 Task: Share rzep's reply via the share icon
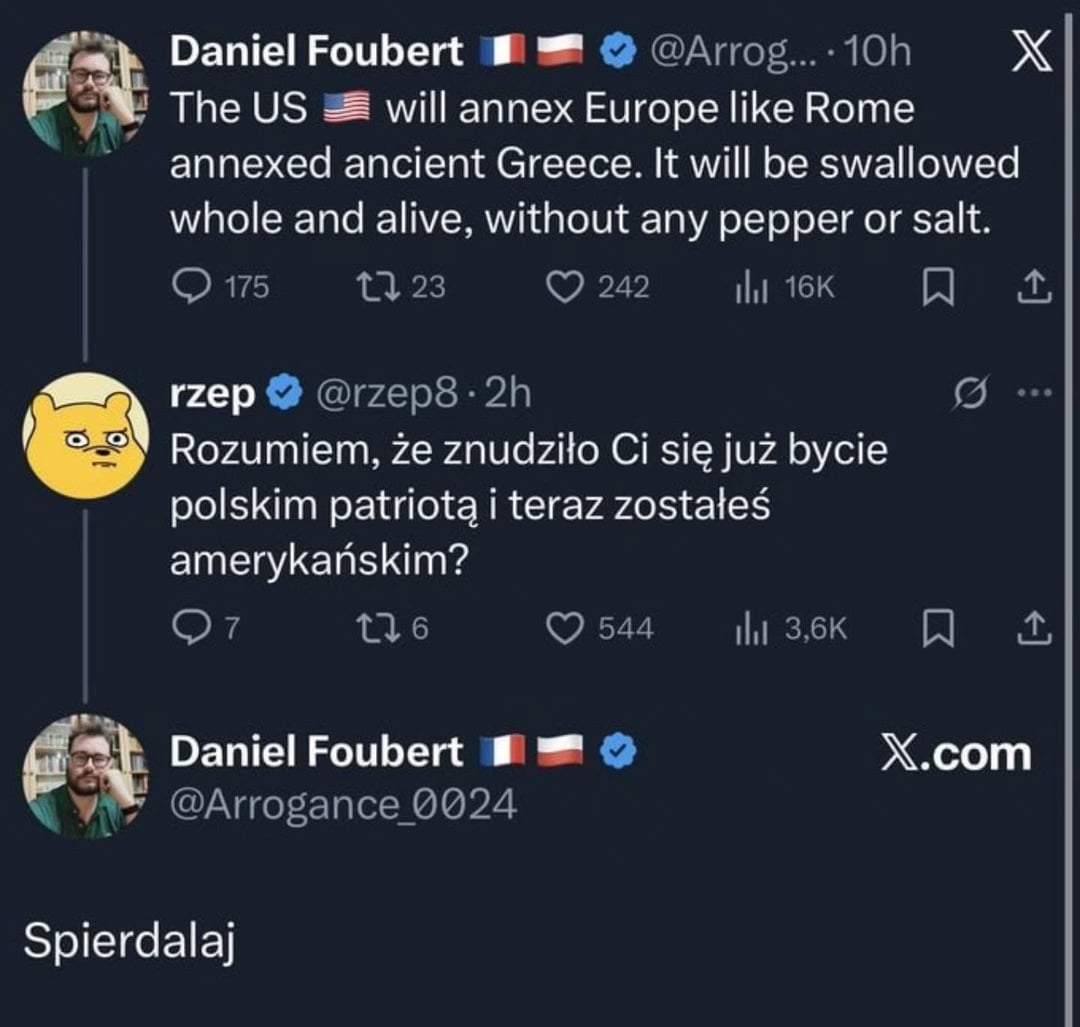1035,628
